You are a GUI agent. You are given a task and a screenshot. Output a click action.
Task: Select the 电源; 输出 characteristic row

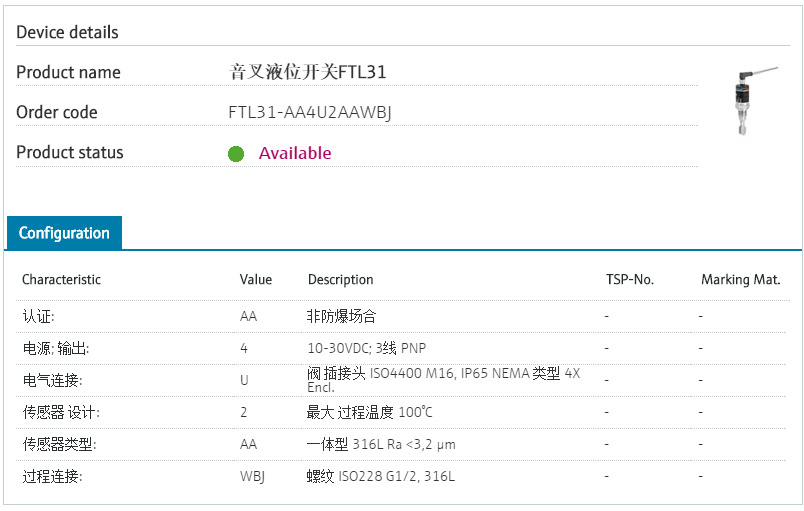(56, 348)
